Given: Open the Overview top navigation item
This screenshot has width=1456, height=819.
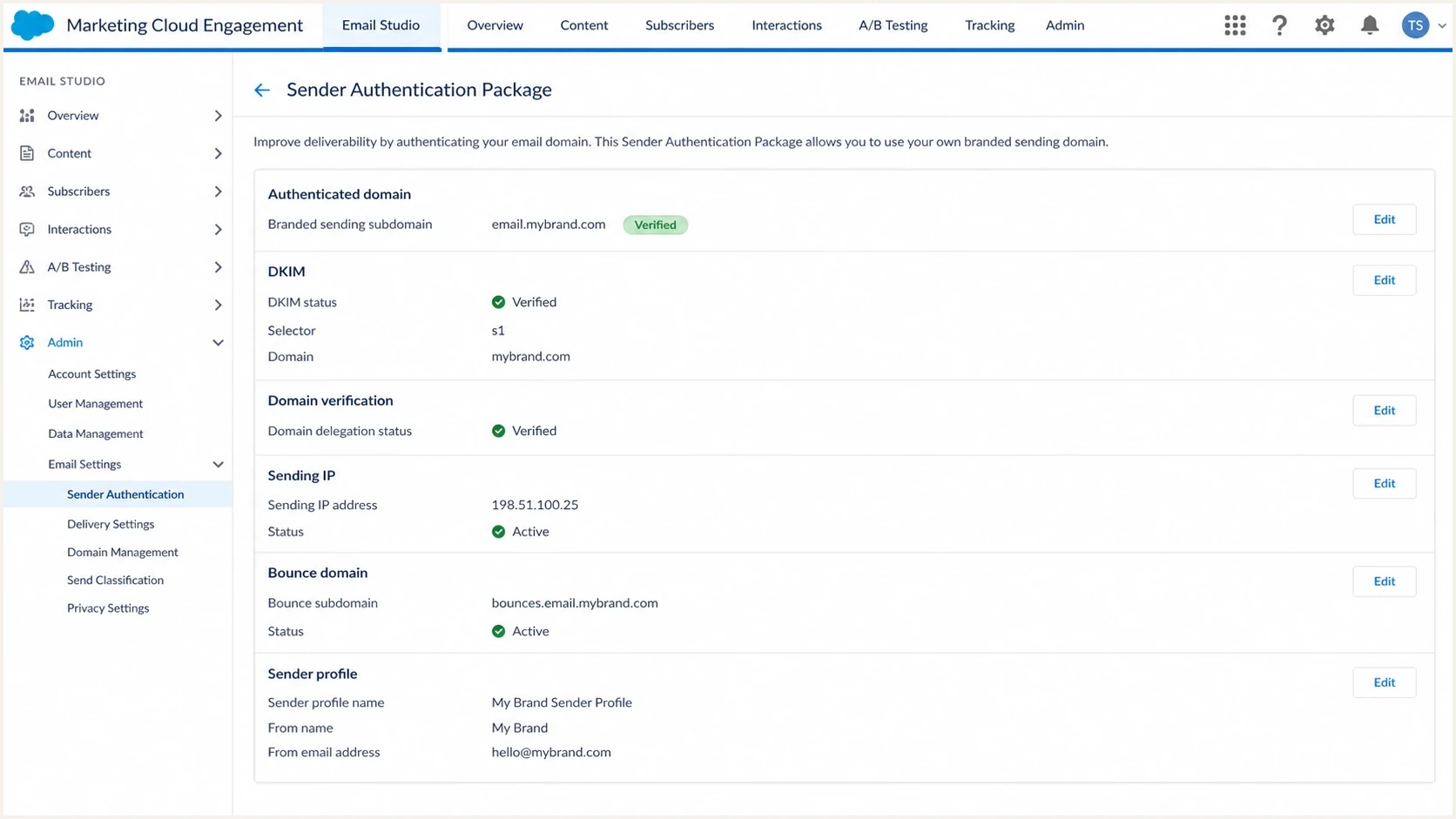Looking at the screenshot, I should click(495, 25).
